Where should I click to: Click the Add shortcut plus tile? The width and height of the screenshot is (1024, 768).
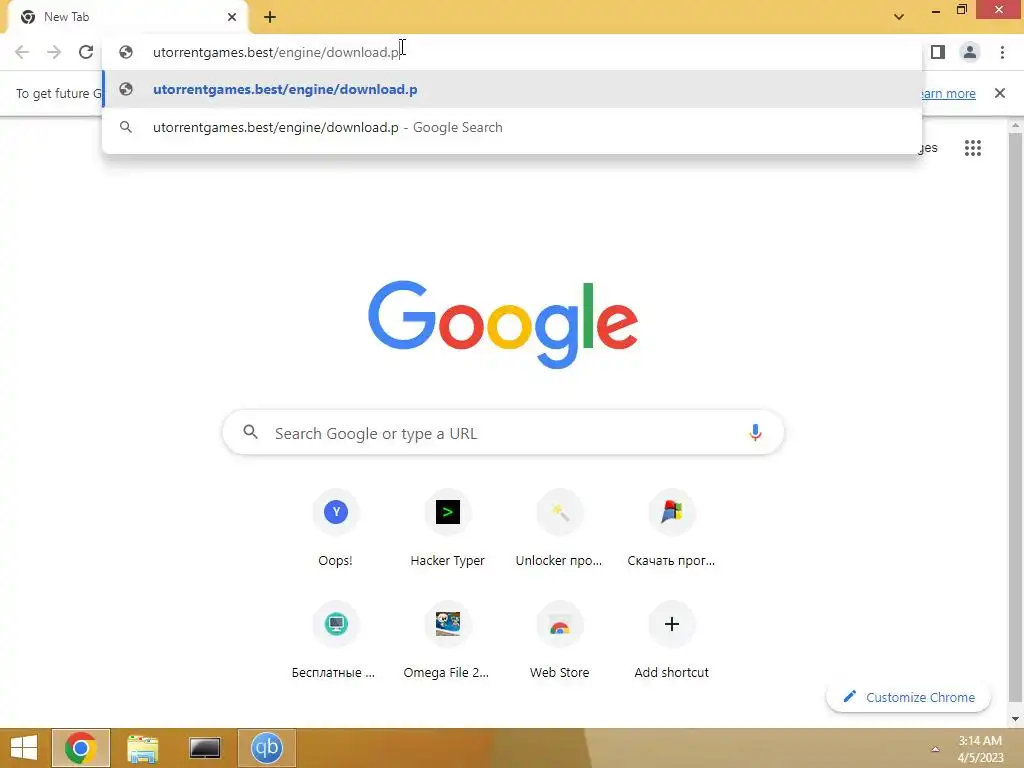pos(671,641)
